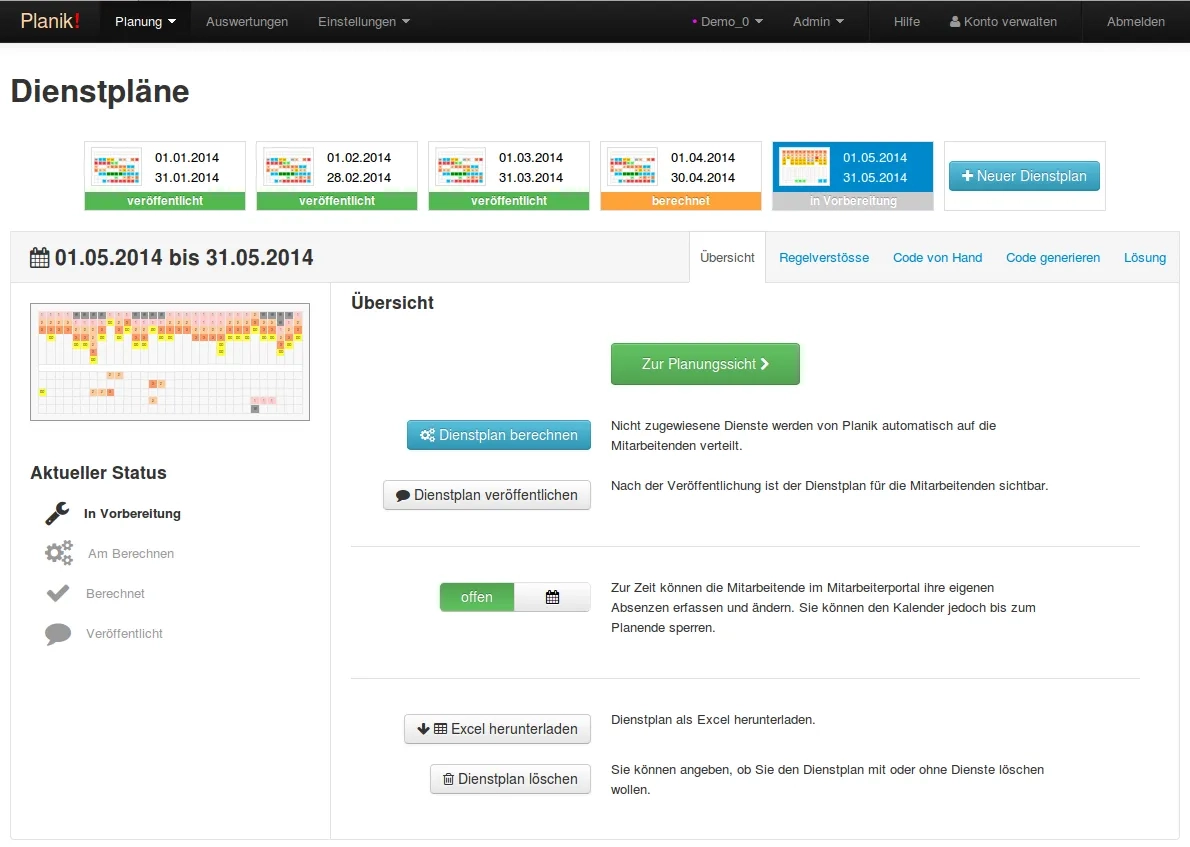Click the large May schedule preview image
Image resolution: width=1190 pixels, height=847 pixels.
click(170, 361)
